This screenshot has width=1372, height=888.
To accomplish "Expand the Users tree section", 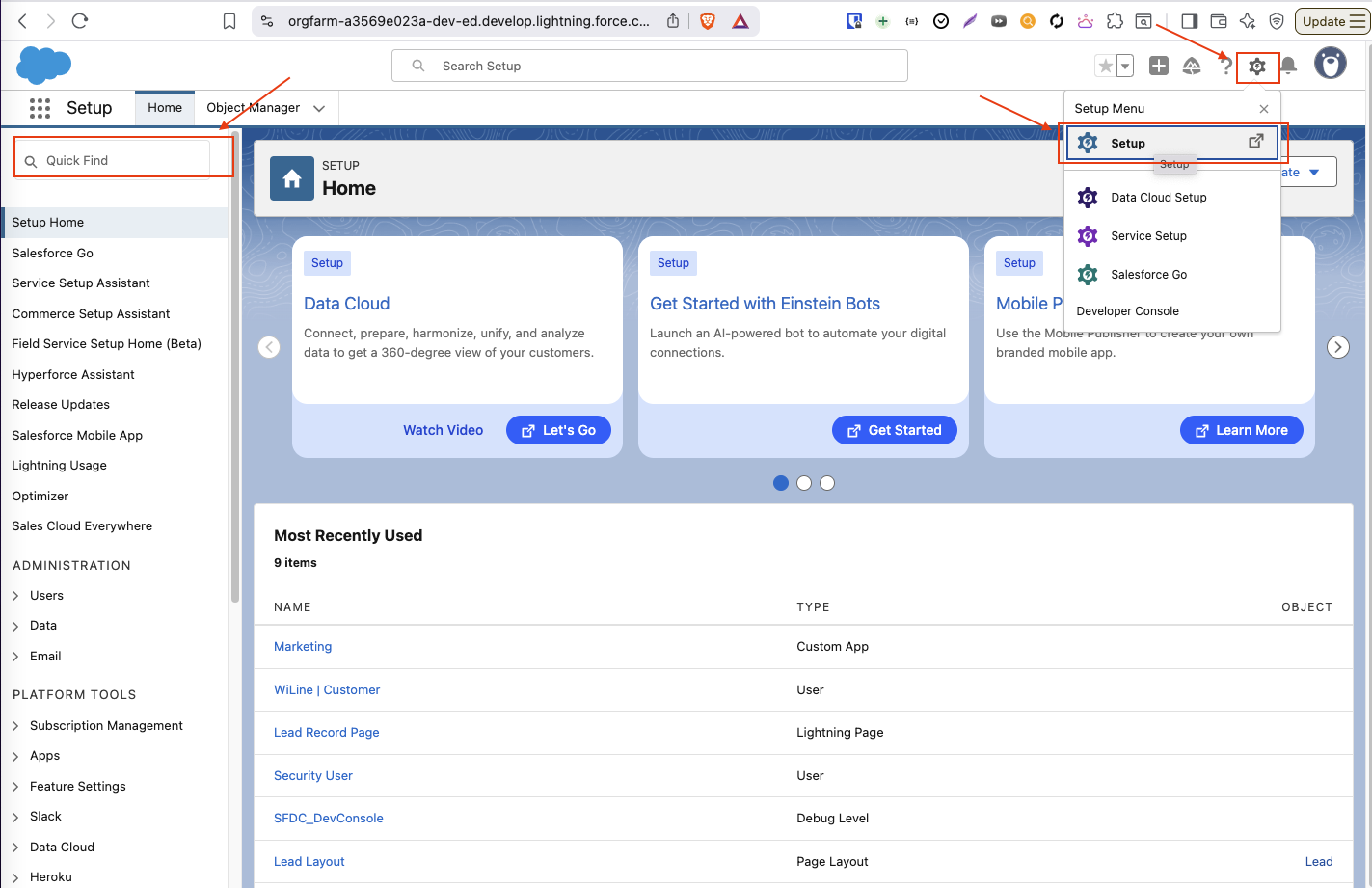I will coord(16,596).
